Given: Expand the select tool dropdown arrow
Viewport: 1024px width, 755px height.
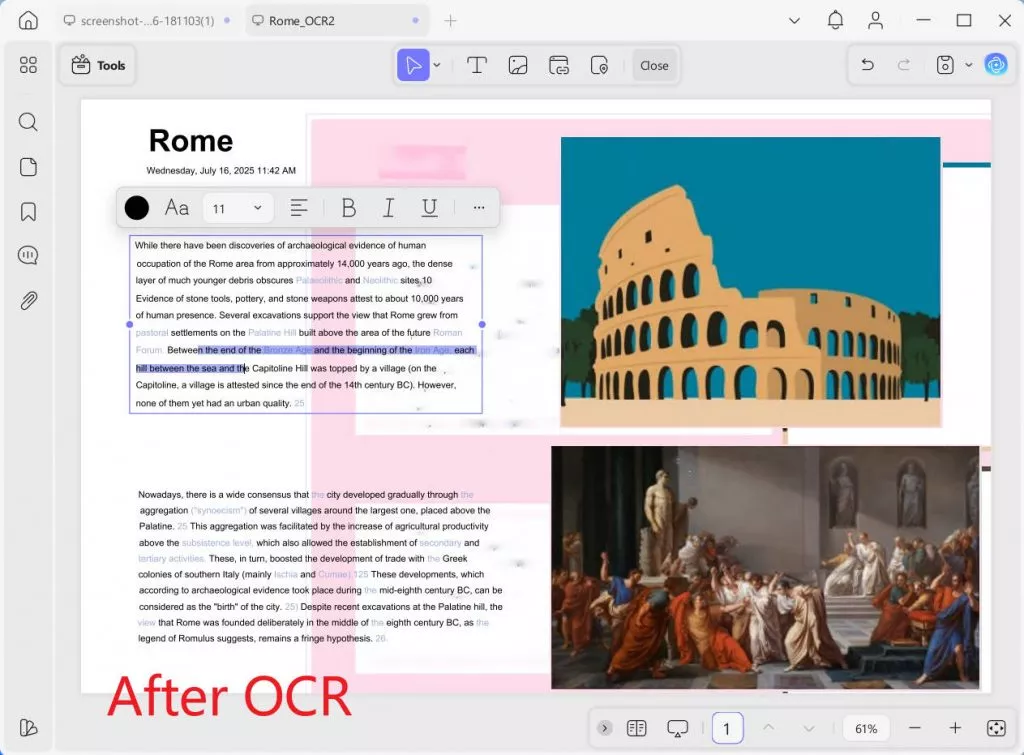Looking at the screenshot, I should click(x=437, y=65).
